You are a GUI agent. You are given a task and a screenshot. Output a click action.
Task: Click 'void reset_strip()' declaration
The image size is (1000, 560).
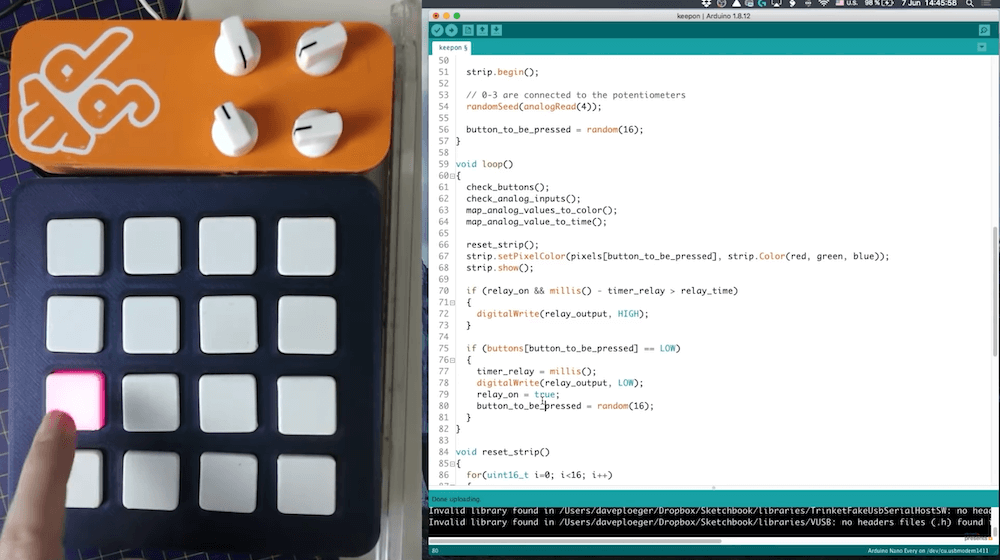click(503, 452)
